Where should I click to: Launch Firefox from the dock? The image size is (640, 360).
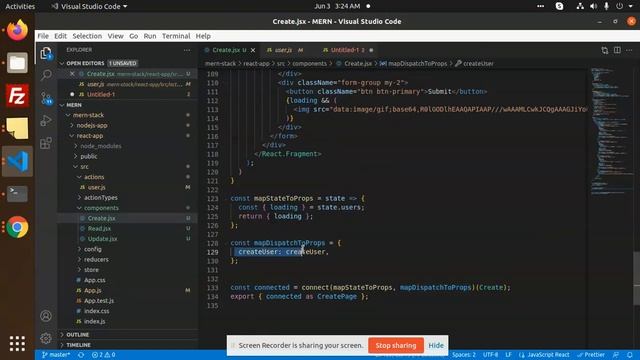(x=17, y=30)
